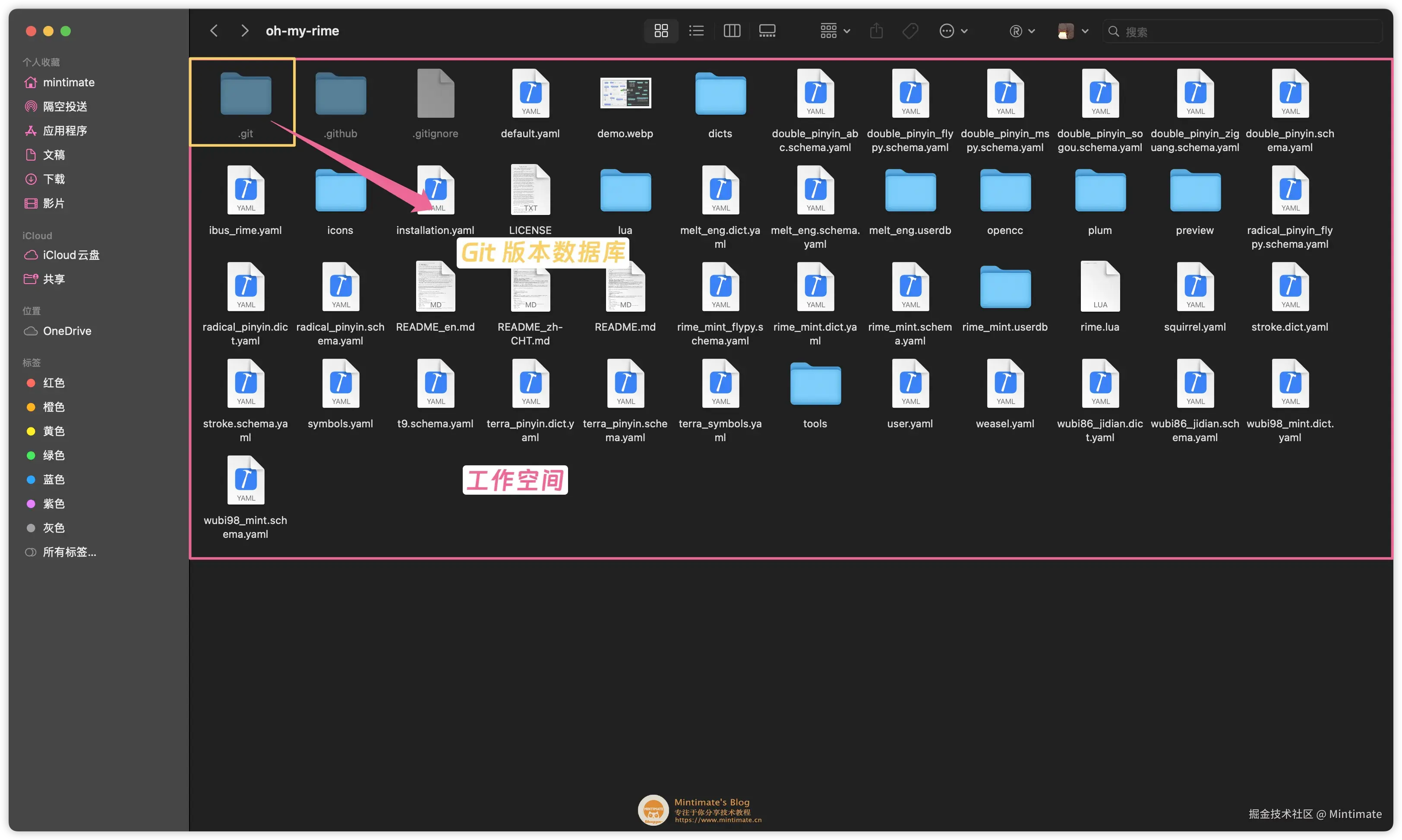Click the search (搜索) field
Screen dimensions: 1402x840
pos(1245,32)
